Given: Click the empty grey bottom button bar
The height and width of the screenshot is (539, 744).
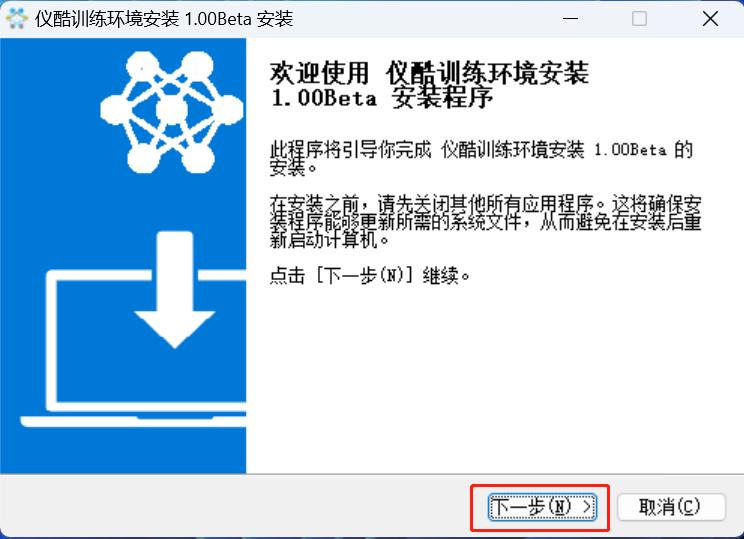Looking at the screenshot, I should 237,507.
